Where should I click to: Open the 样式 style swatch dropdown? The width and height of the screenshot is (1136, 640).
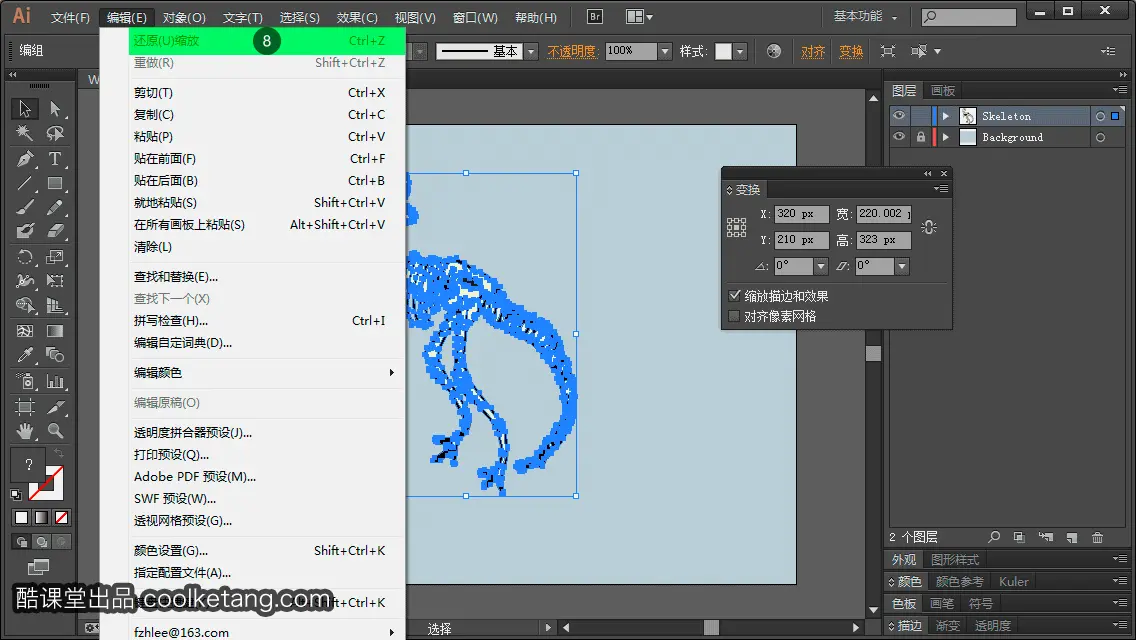[x=740, y=51]
